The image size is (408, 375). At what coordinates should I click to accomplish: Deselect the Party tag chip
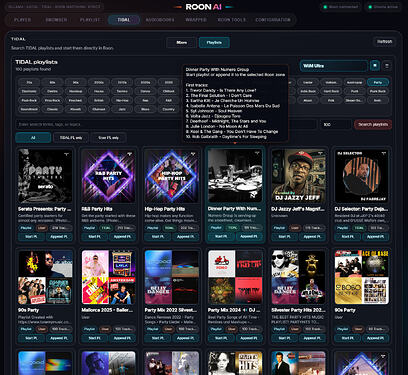[x=378, y=82]
